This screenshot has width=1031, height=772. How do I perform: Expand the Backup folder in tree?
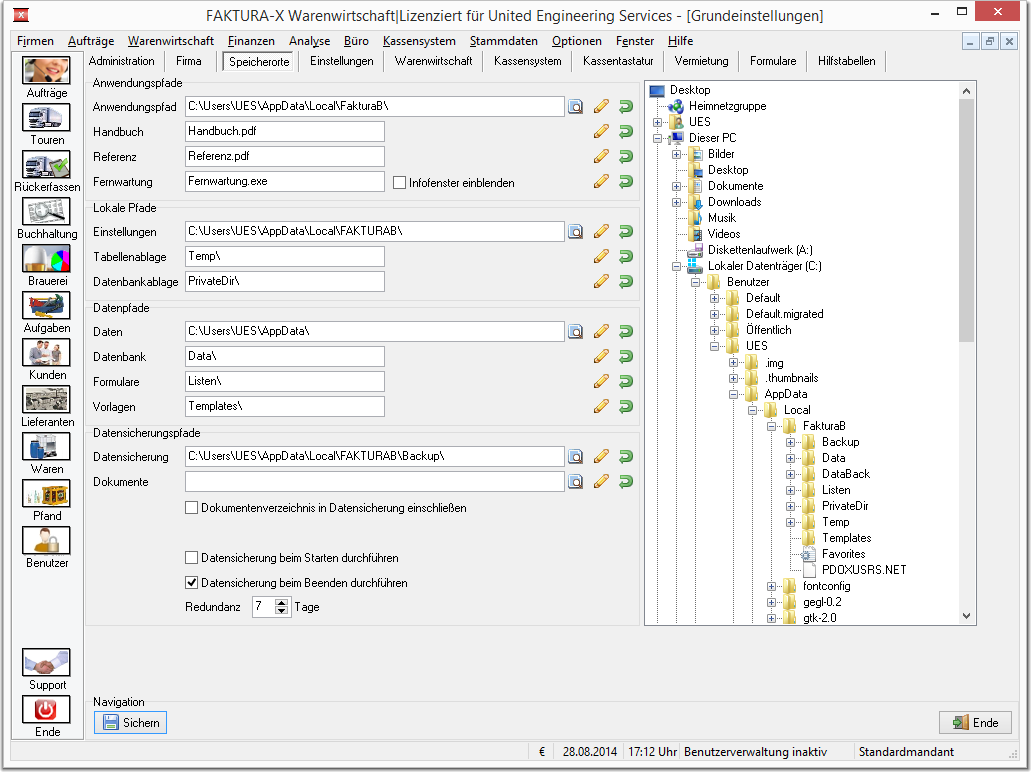[x=790, y=443]
